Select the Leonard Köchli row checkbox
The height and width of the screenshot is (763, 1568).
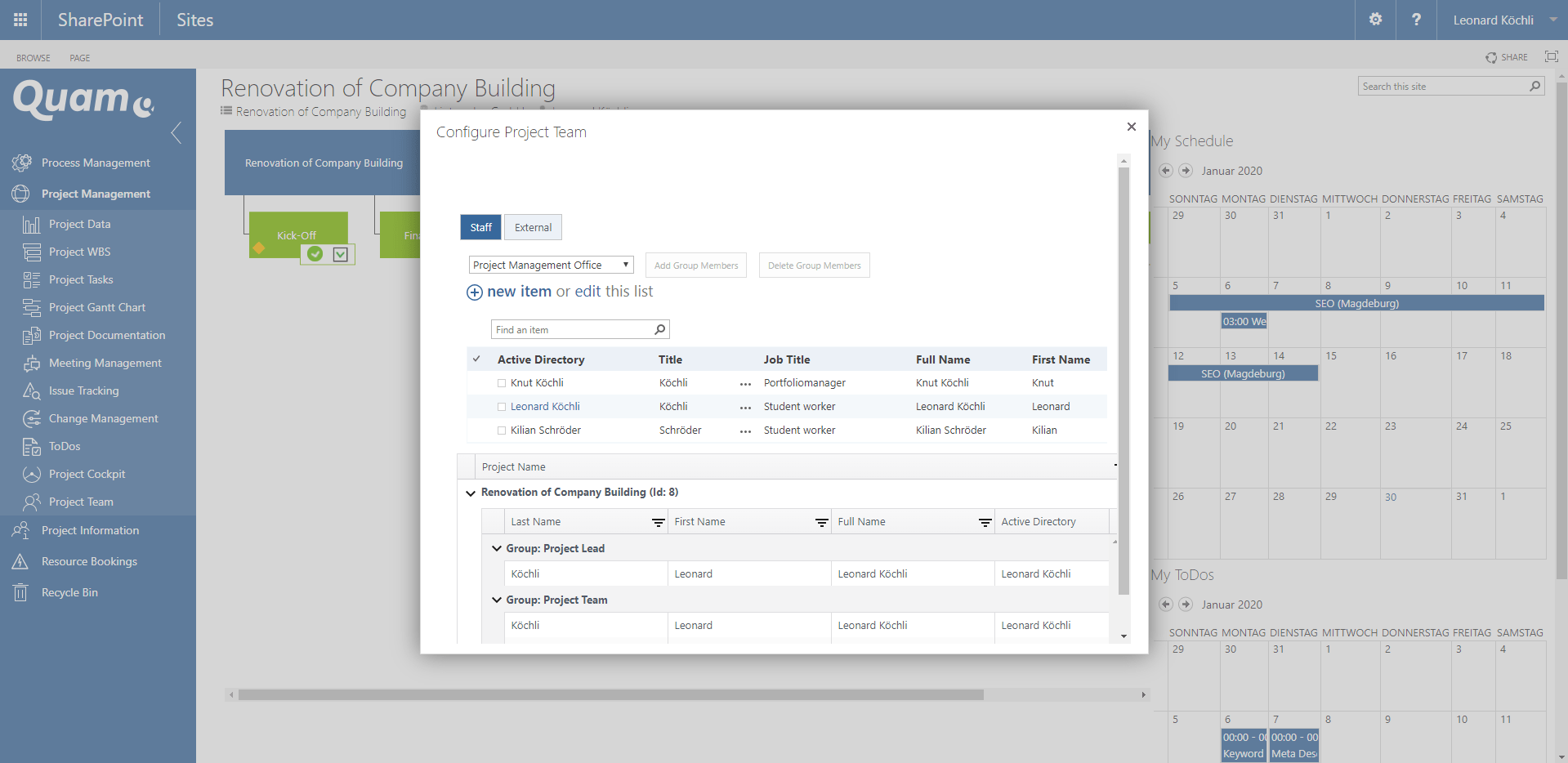coord(502,407)
